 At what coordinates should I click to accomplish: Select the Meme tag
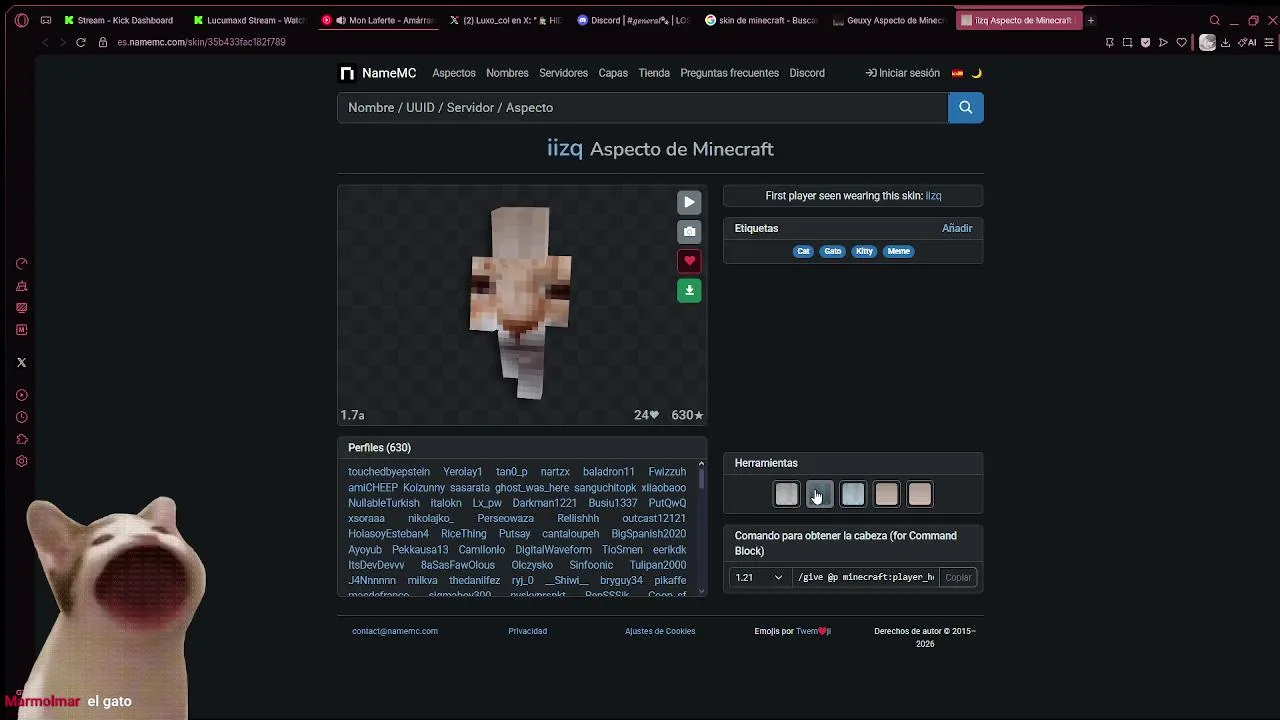pyautogui.click(x=899, y=251)
